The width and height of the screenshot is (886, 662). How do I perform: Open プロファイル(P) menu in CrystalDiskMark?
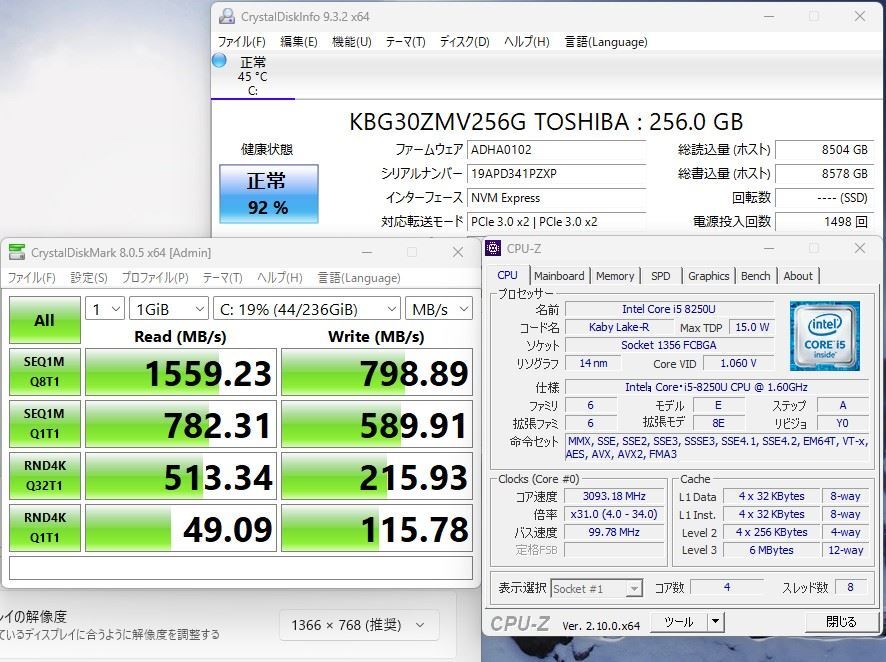click(x=155, y=278)
